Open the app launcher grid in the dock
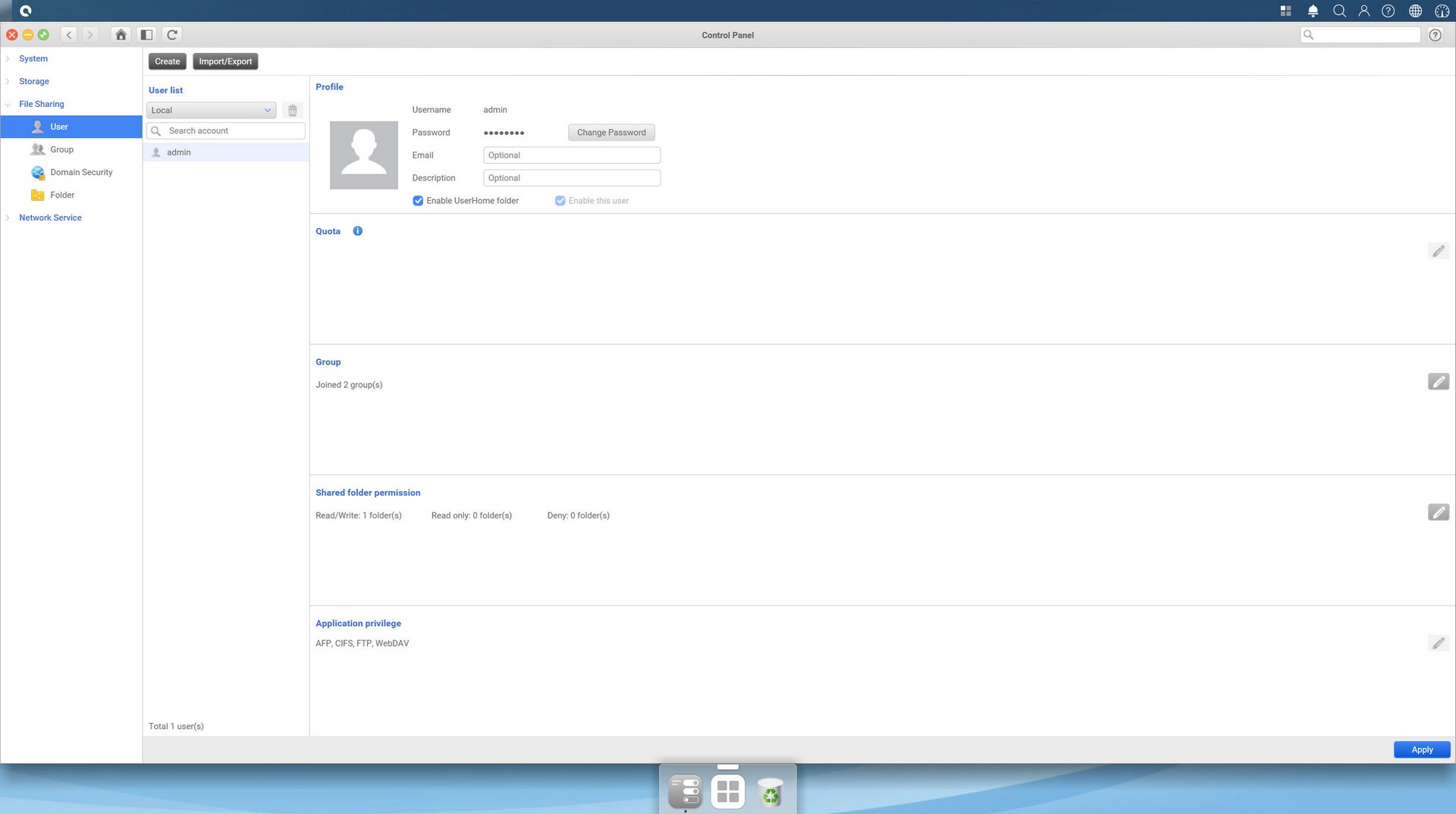 pos(728,791)
